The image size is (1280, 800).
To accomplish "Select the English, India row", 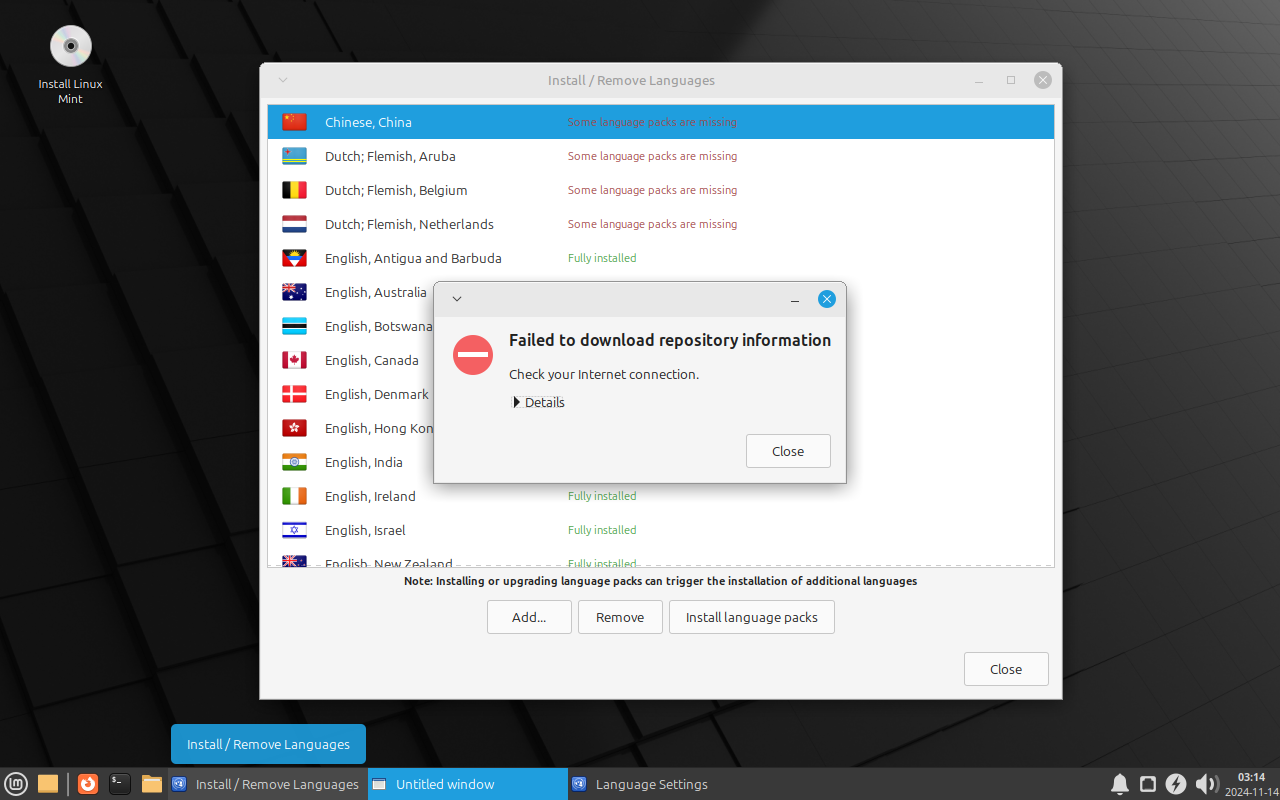I will click(x=661, y=462).
